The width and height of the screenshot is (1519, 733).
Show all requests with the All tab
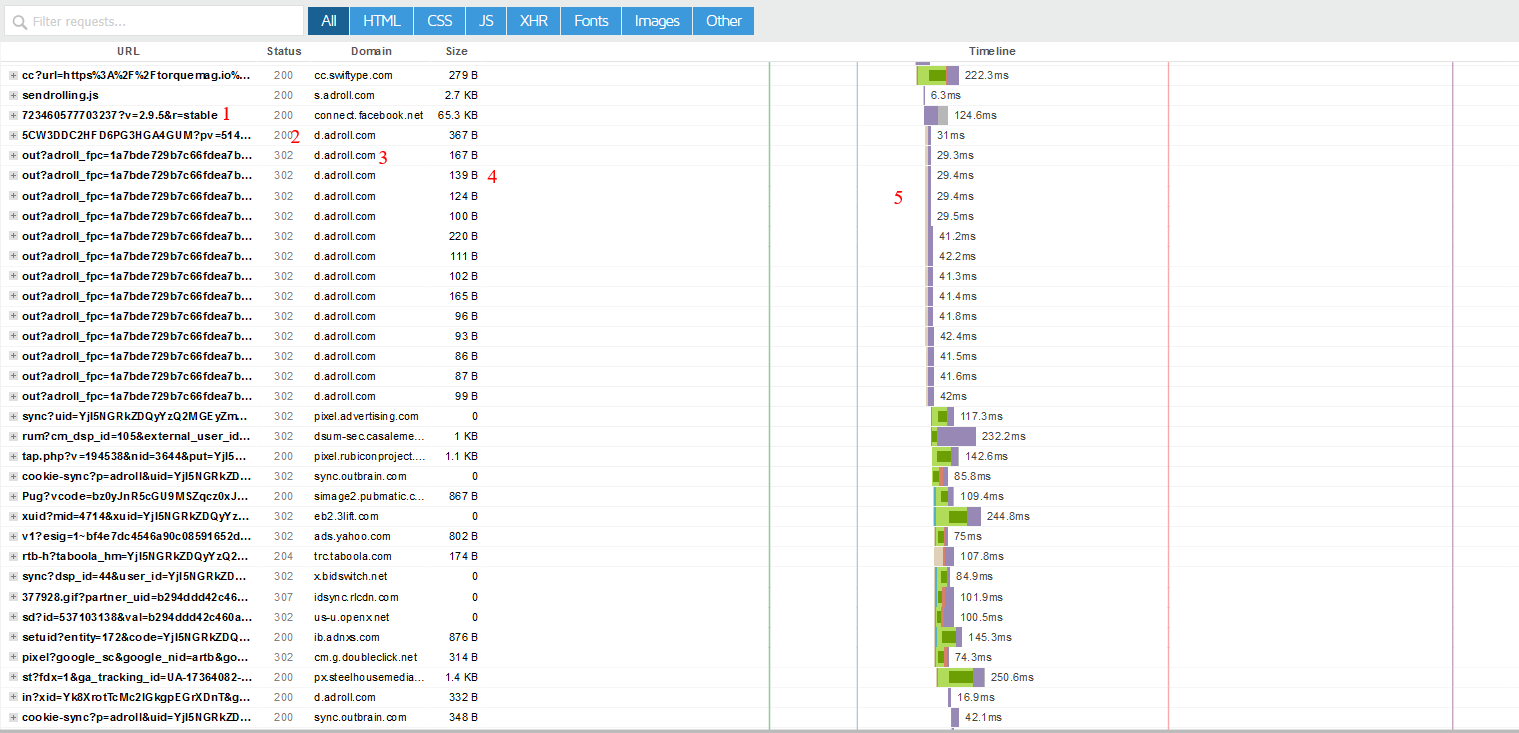[x=328, y=21]
